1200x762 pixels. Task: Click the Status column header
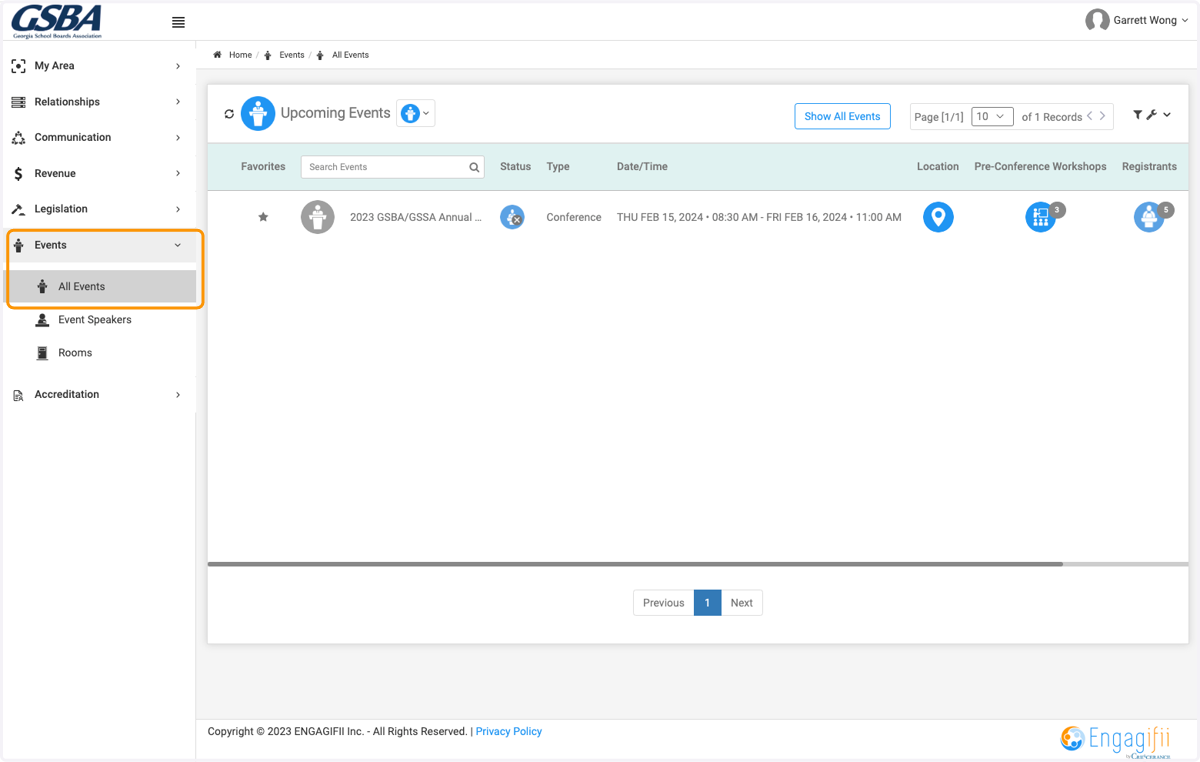click(x=515, y=167)
